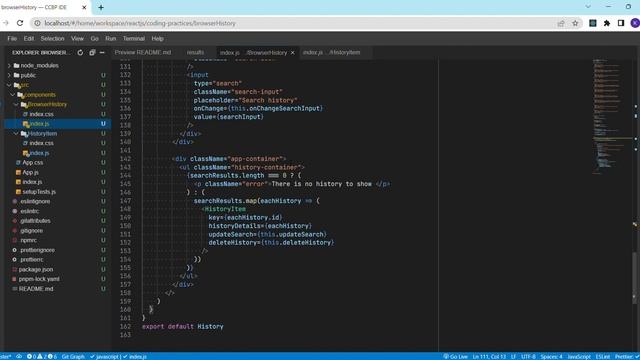Open index.js under HistoryItem folder
This screenshot has width=640, height=360.
click(x=39, y=153)
